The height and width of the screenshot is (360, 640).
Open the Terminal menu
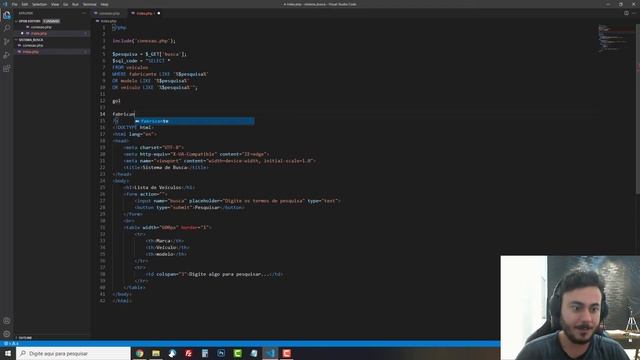pos(90,4)
